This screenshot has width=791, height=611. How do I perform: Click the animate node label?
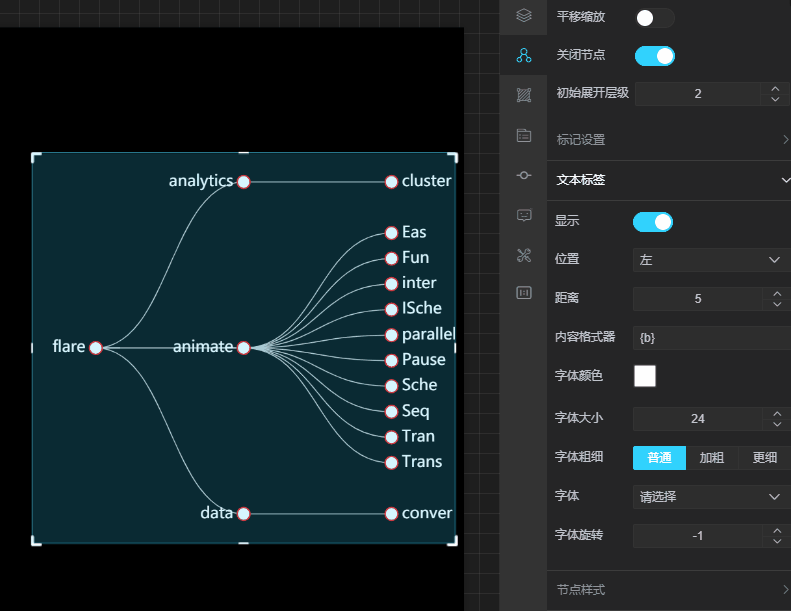point(203,347)
